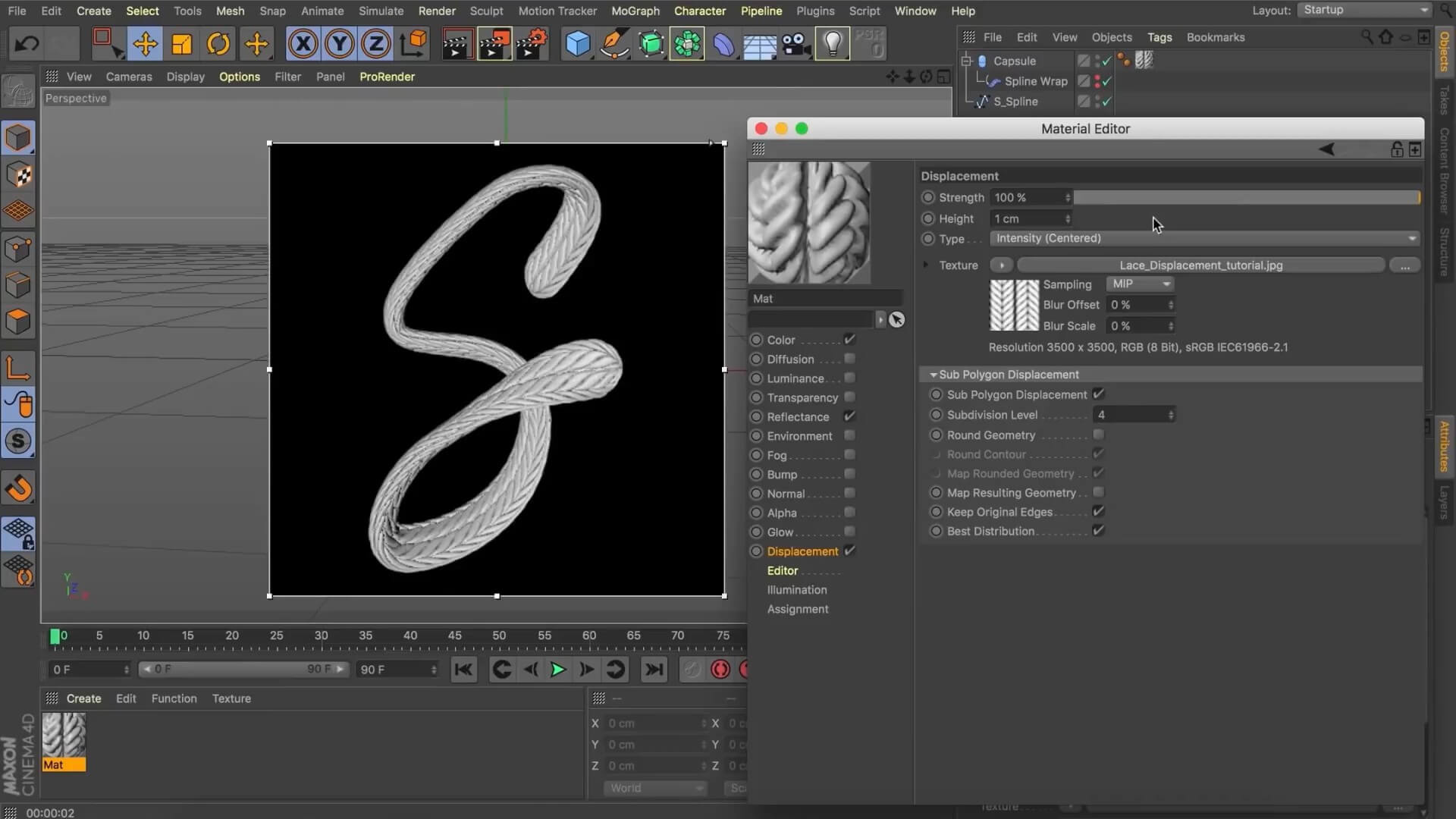Viewport: 1456px width, 819px height.
Task: Open the displacement Type dropdown
Action: (1204, 238)
